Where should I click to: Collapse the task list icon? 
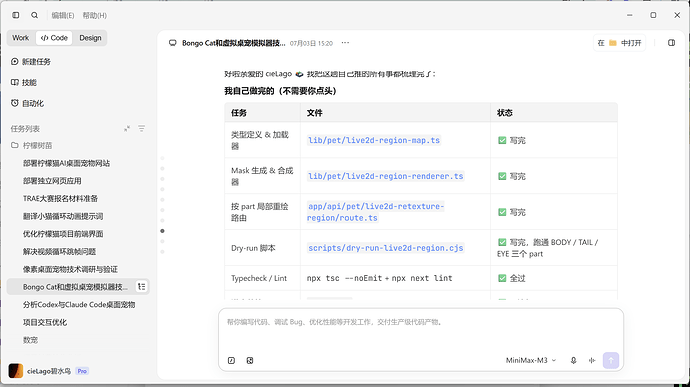click(x=127, y=129)
